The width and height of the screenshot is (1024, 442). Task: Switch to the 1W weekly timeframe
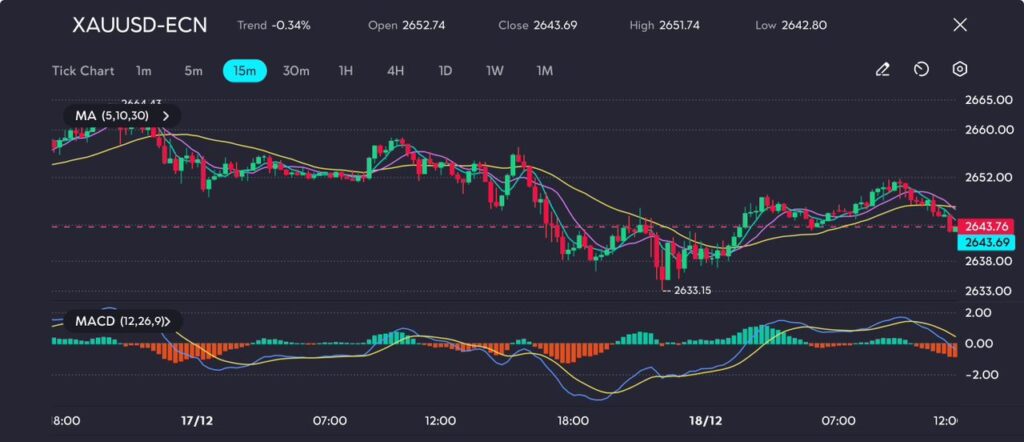pyautogui.click(x=495, y=71)
